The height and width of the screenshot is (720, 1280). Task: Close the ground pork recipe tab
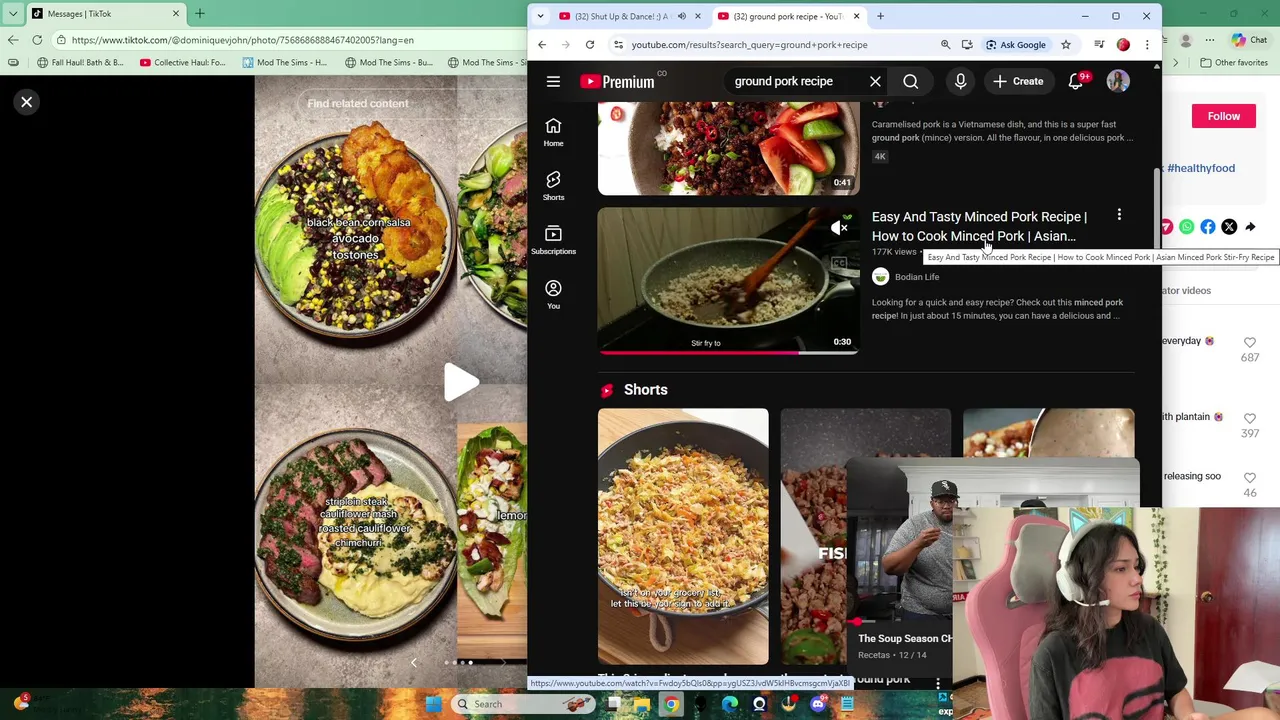tap(856, 16)
